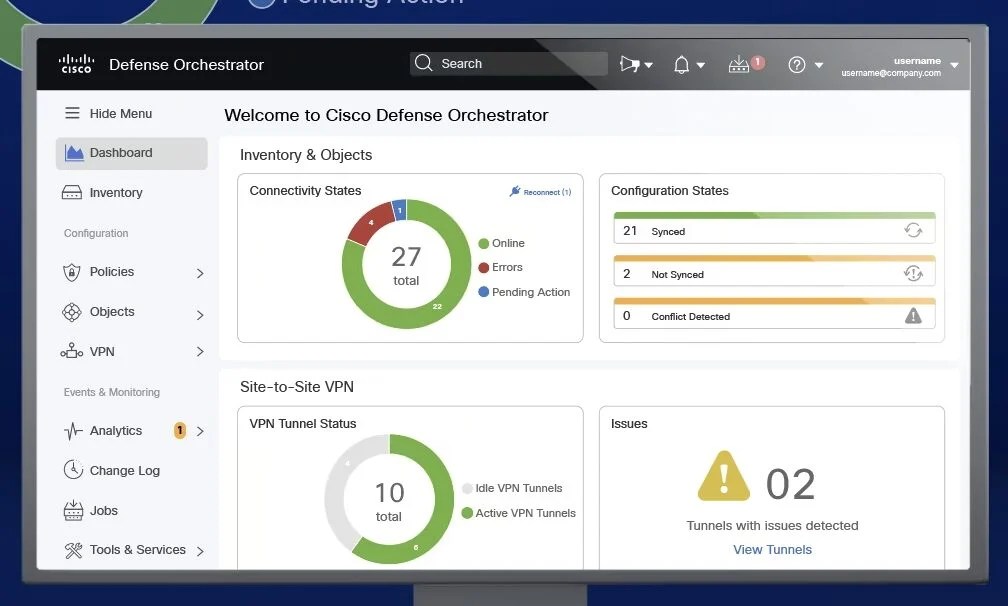Open the Synced configuration state row
Image resolution: width=1008 pixels, height=606 pixels.
(x=774, y=228)
